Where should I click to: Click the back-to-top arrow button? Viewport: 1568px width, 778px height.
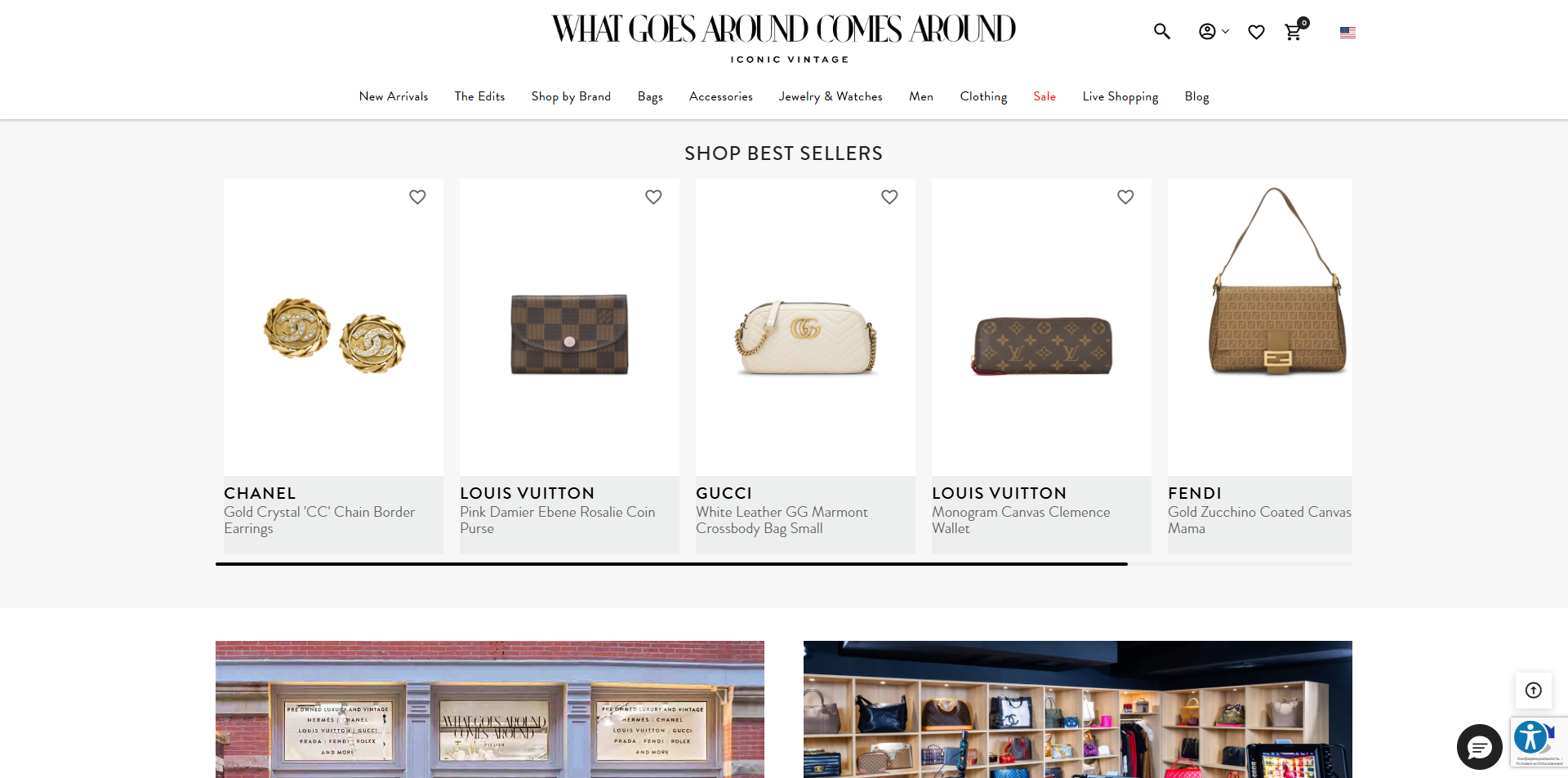pos(1533,691)
